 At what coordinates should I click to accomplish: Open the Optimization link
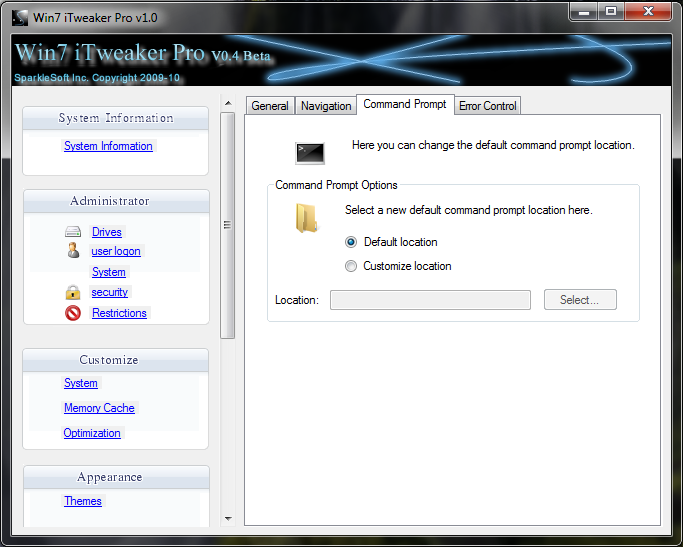pyautogui.click(x=92, y=433)
